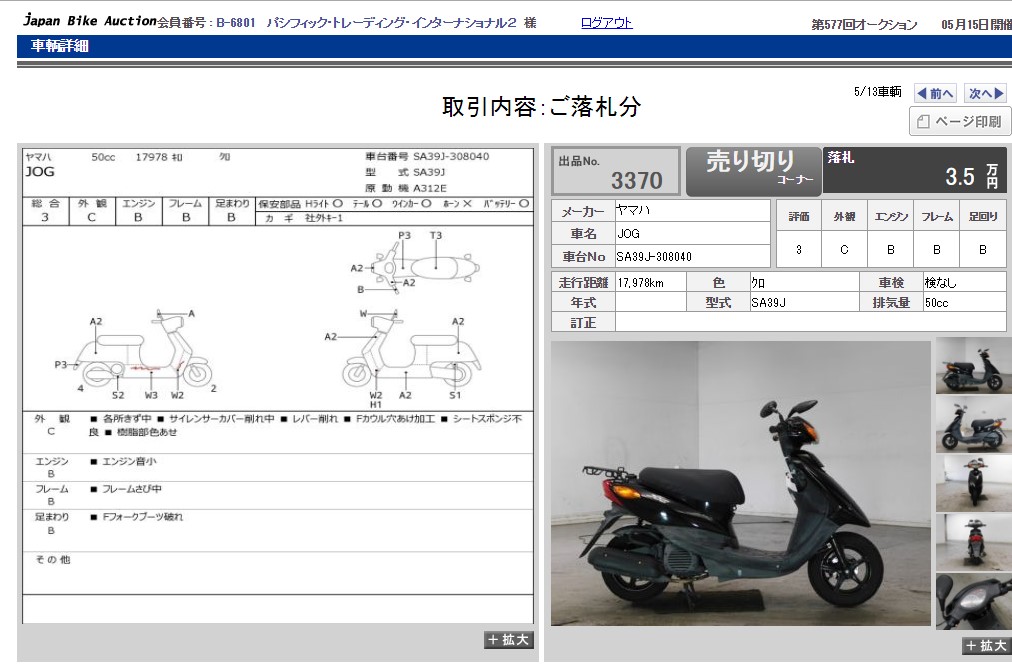Screen dimensions: 1012x666
Task: Click the 原動機 A312E text on inspection sheet
Action: coord(406,188)
